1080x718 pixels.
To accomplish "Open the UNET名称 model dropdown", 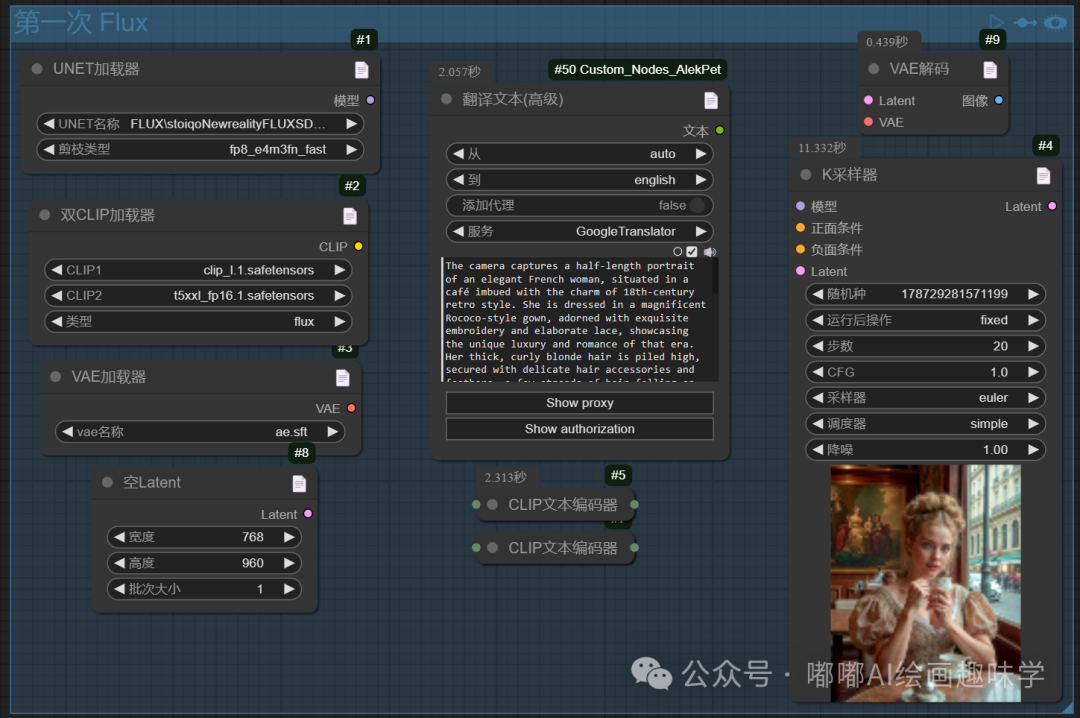I will pos(200,124).
